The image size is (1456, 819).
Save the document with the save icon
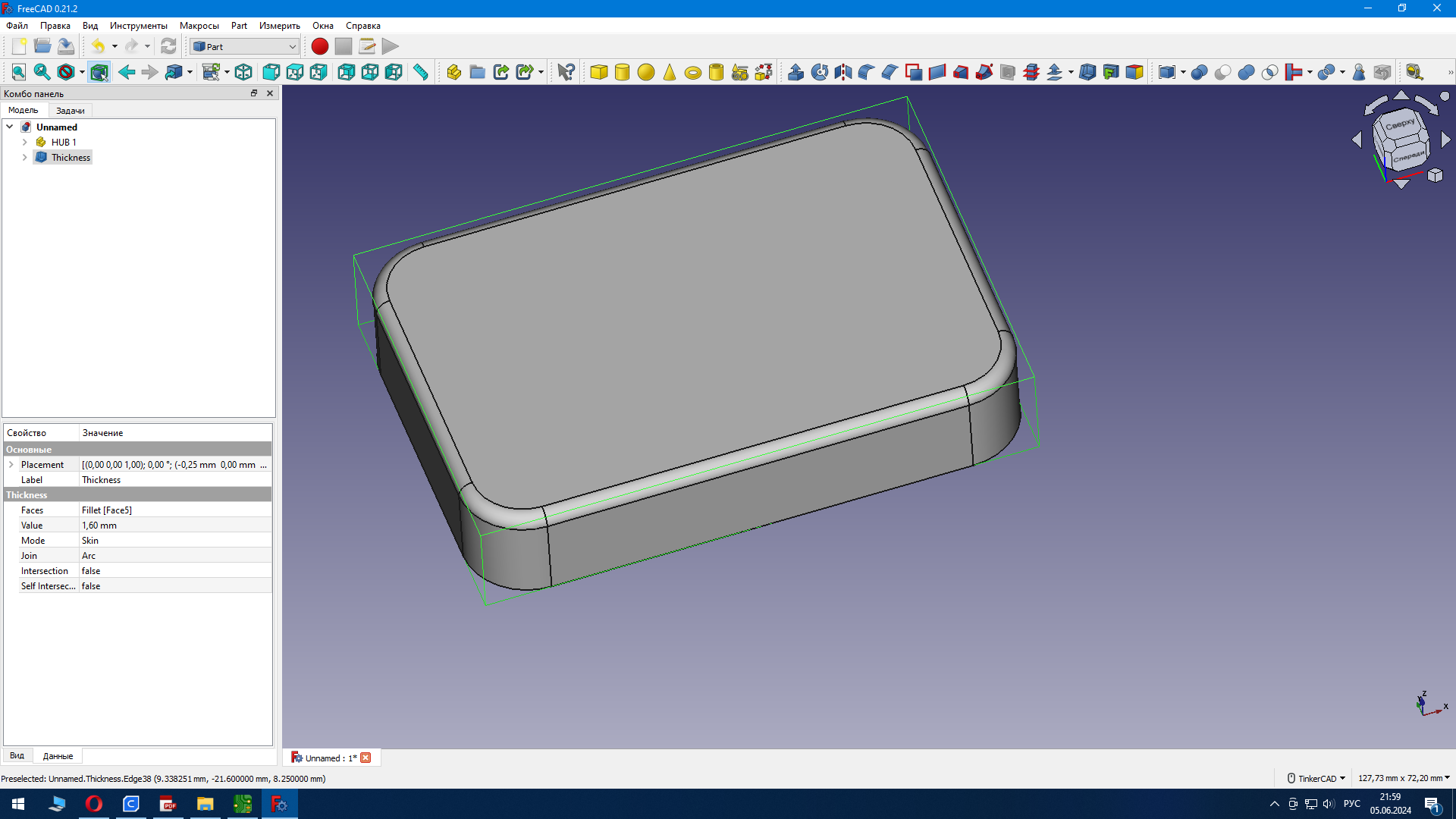click(x=66, y=46)
